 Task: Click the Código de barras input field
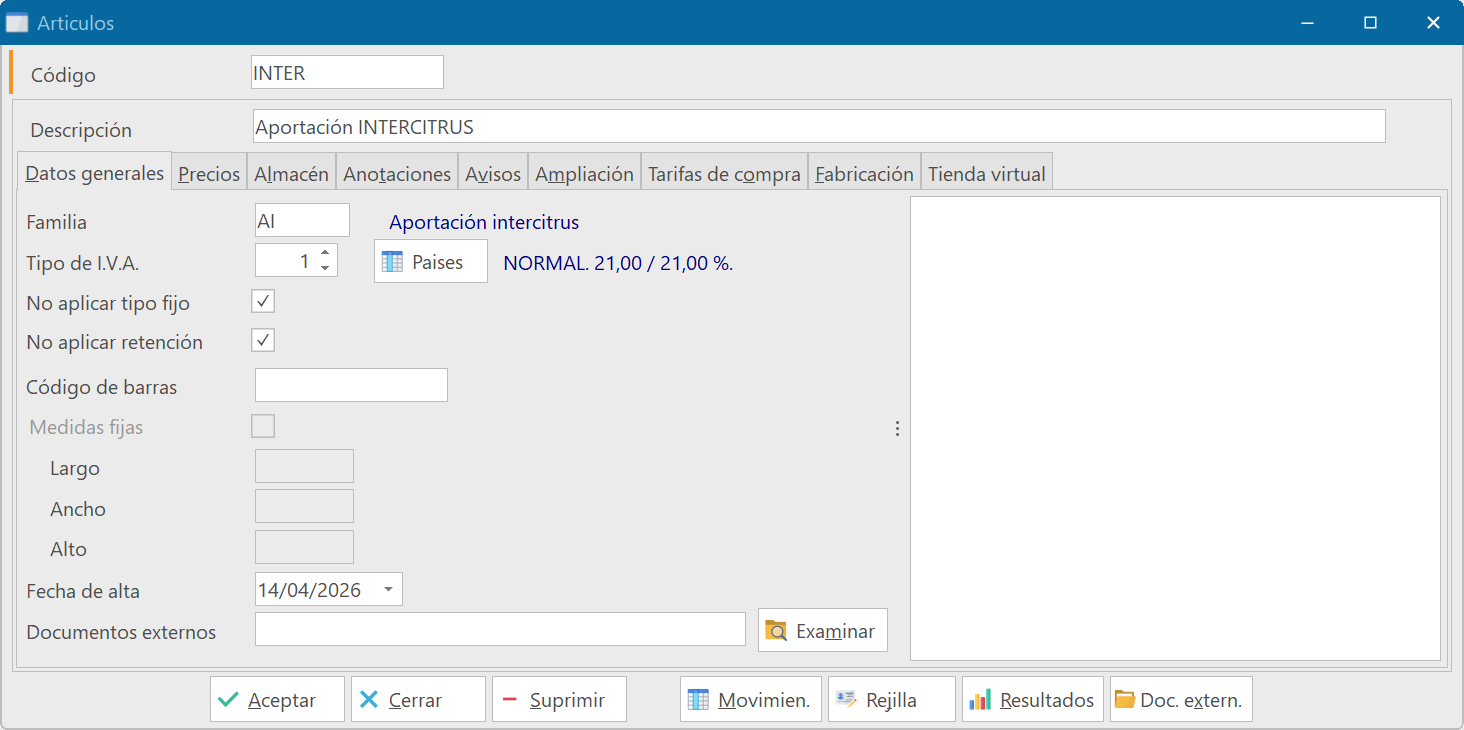coord(351,386)
